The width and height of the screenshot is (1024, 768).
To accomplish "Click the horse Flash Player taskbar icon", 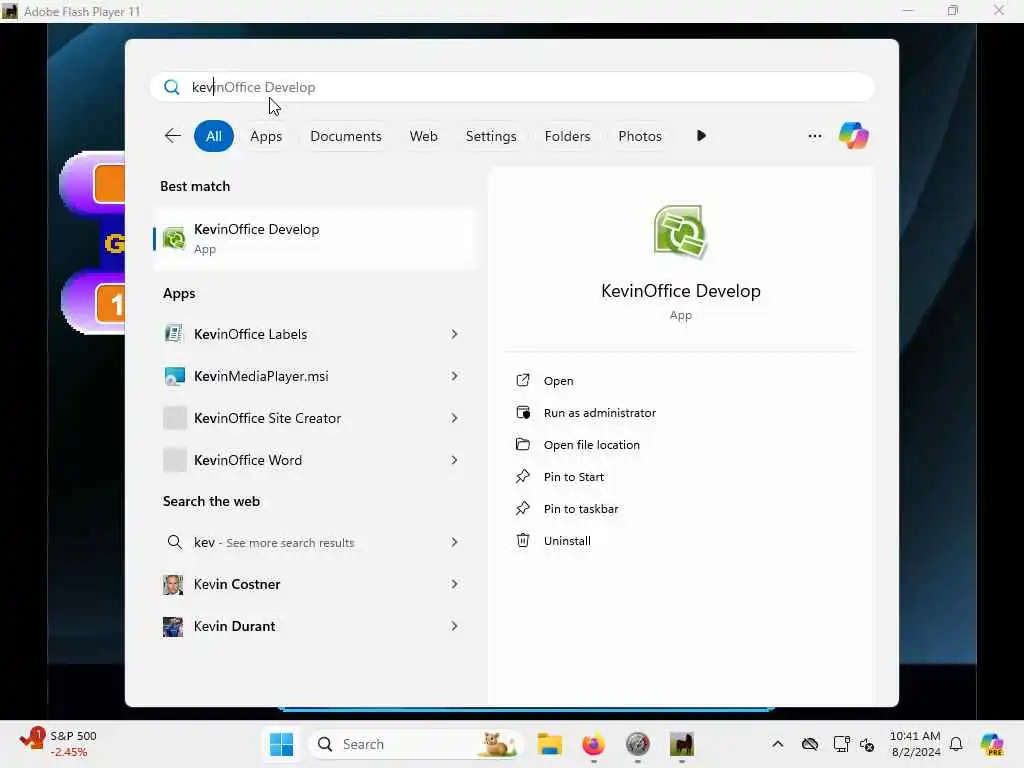I will (681, 744).
